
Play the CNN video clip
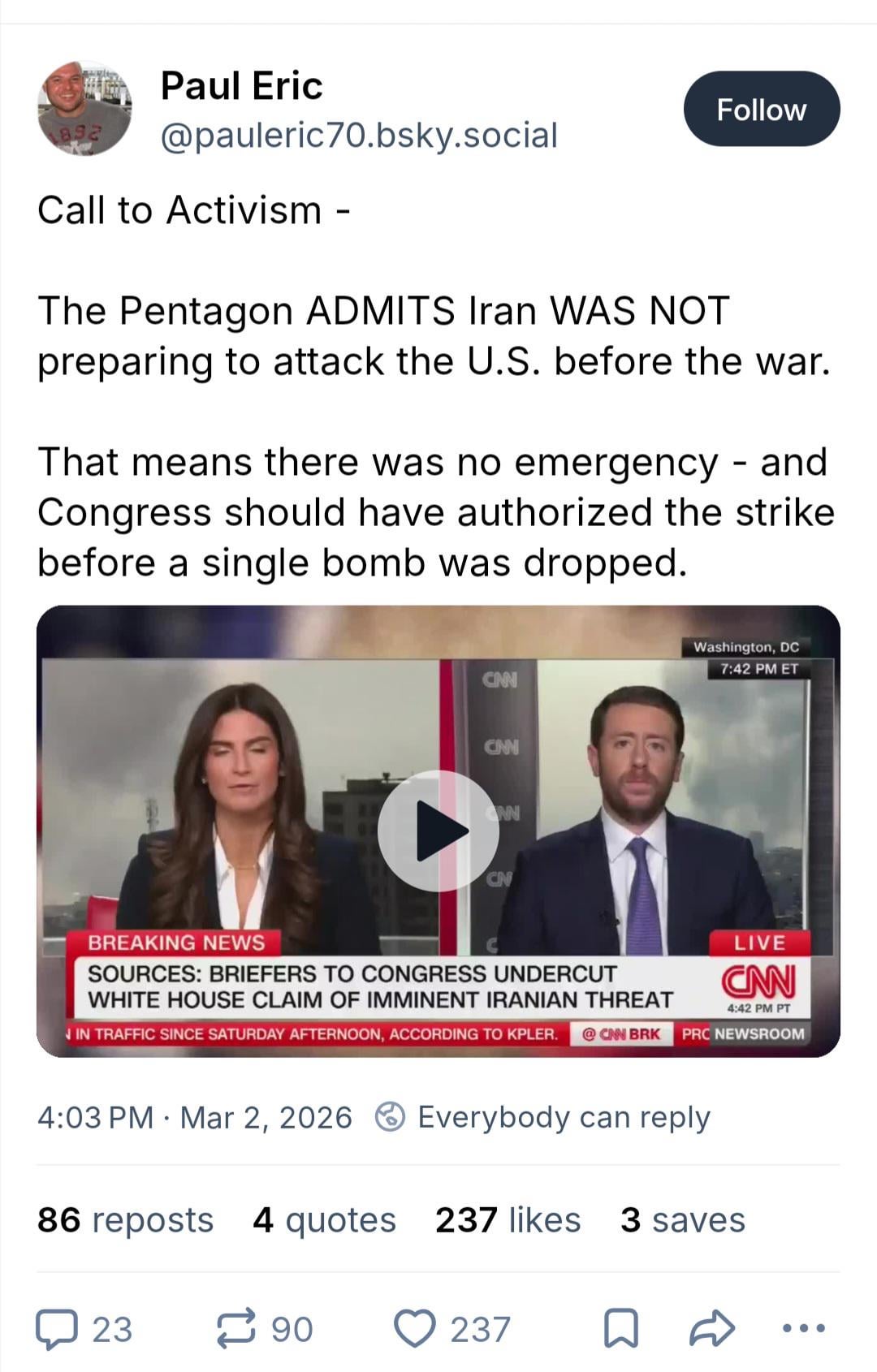pyautogui.click(x=438, y=831)
